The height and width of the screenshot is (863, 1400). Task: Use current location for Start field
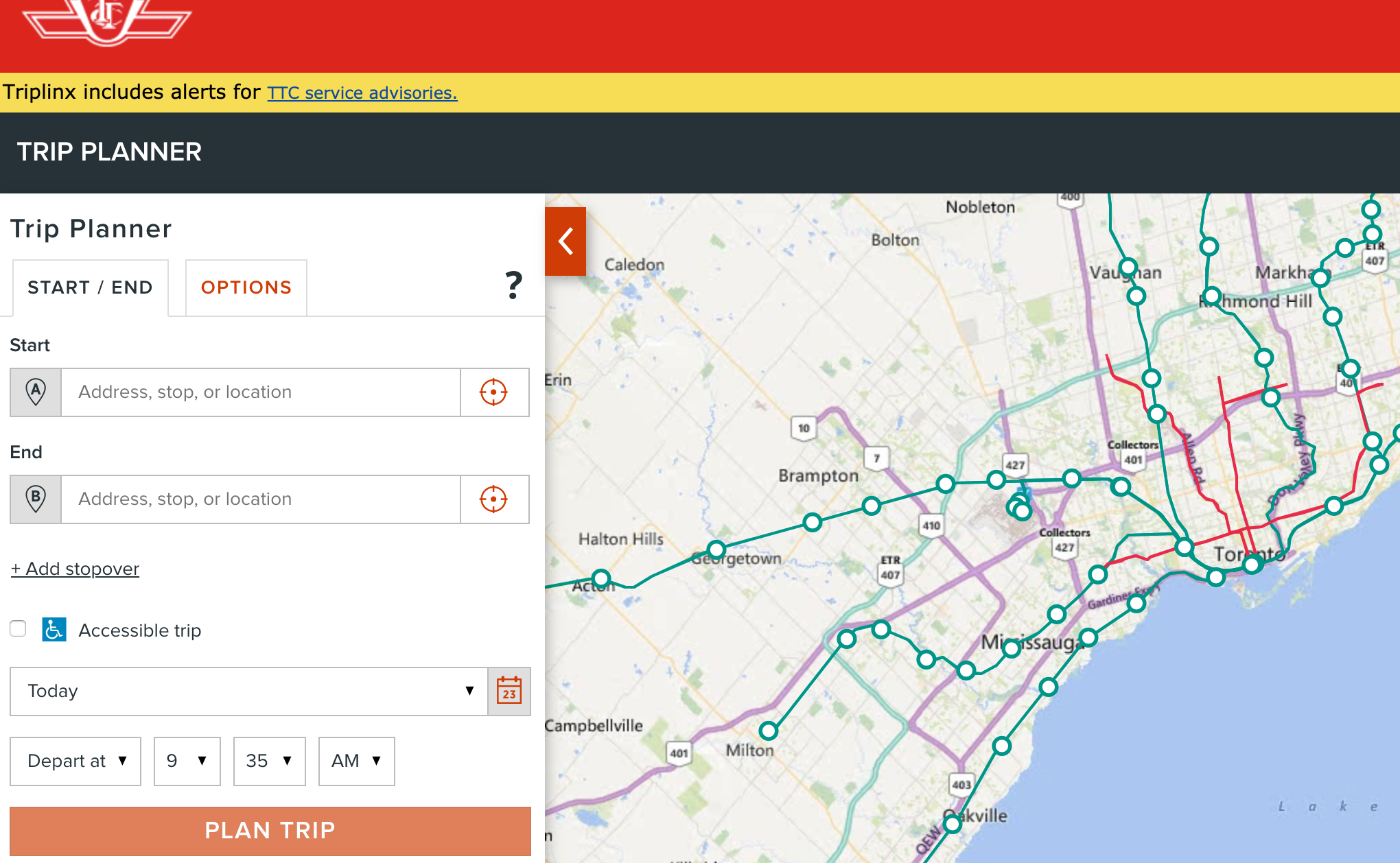pyautogui.click(x=493, y=392)
